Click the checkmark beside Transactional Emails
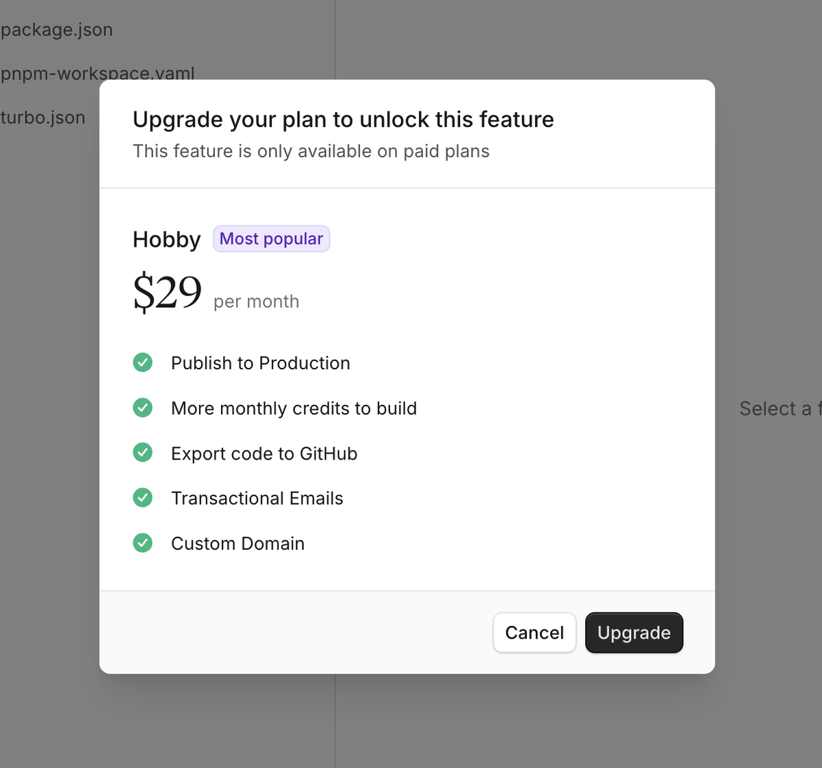Viewport: 822px width, 768px height. pyautogui.click(x=143, y=497)
